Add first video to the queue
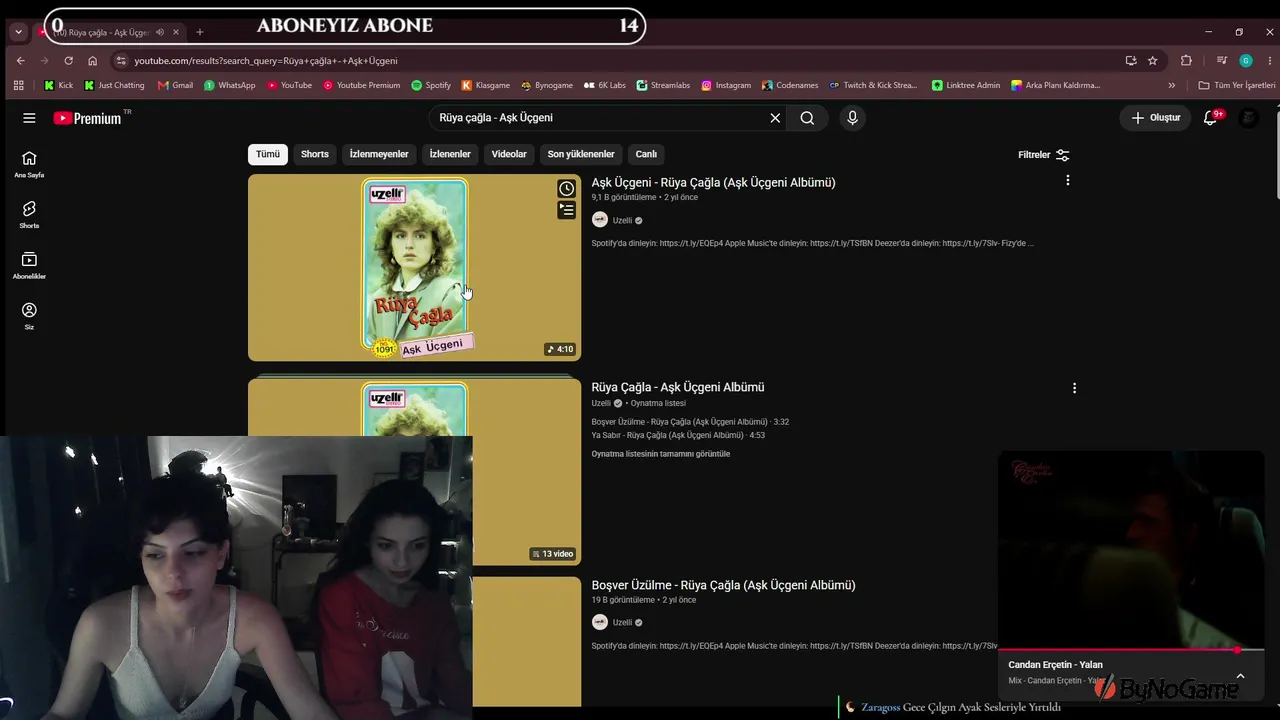Screen dimensions: 1280x720 pyautogui.click(x=566, y=210)
